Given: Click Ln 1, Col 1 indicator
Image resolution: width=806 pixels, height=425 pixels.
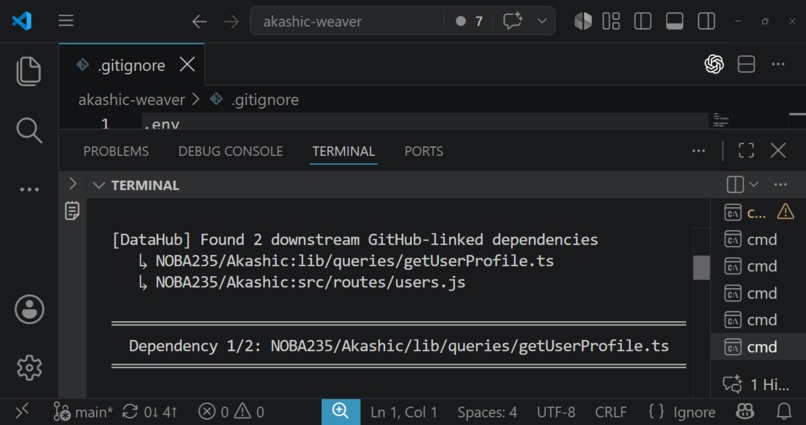Looking at the screenshot, I should pyautogui.click(x=404, y=412).
